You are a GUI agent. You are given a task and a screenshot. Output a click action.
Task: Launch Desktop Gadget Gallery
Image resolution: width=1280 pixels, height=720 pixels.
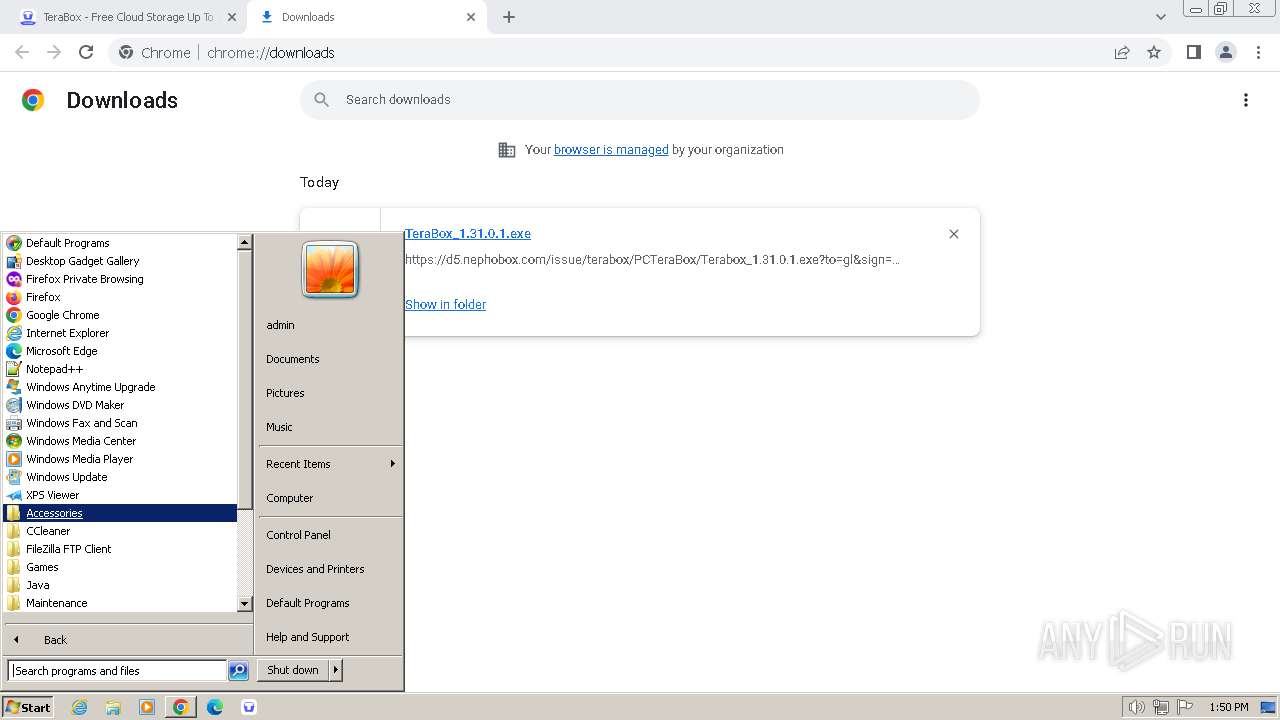(120, 261)
